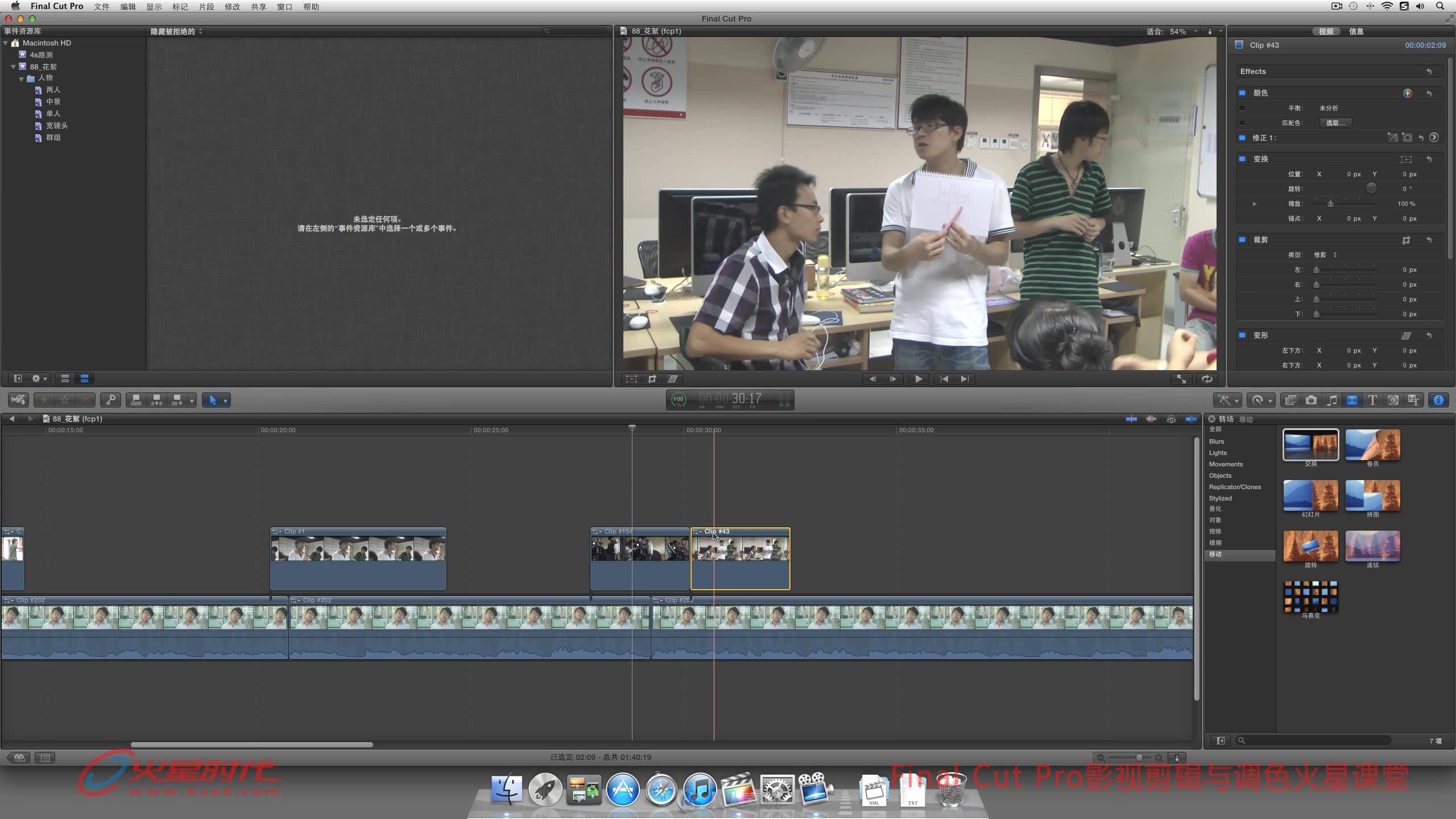Select the 卷页 page curl transition thumbnail
Screen dimensions: 1456x819
(x=1372, y=445)
